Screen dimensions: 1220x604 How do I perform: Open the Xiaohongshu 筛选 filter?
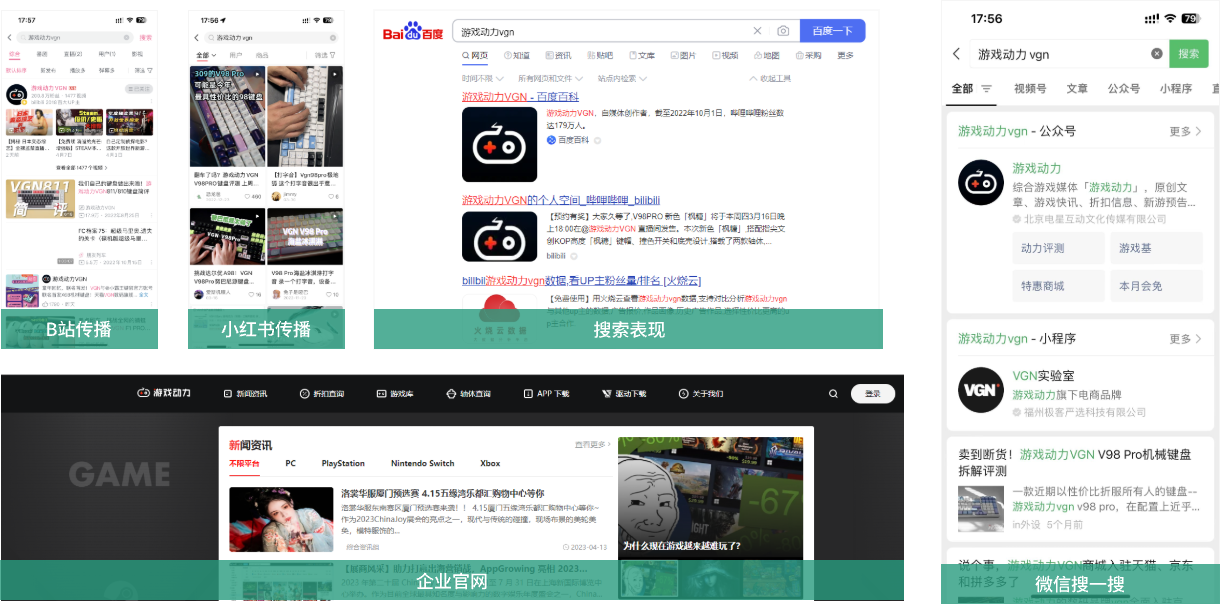(325, 55)
